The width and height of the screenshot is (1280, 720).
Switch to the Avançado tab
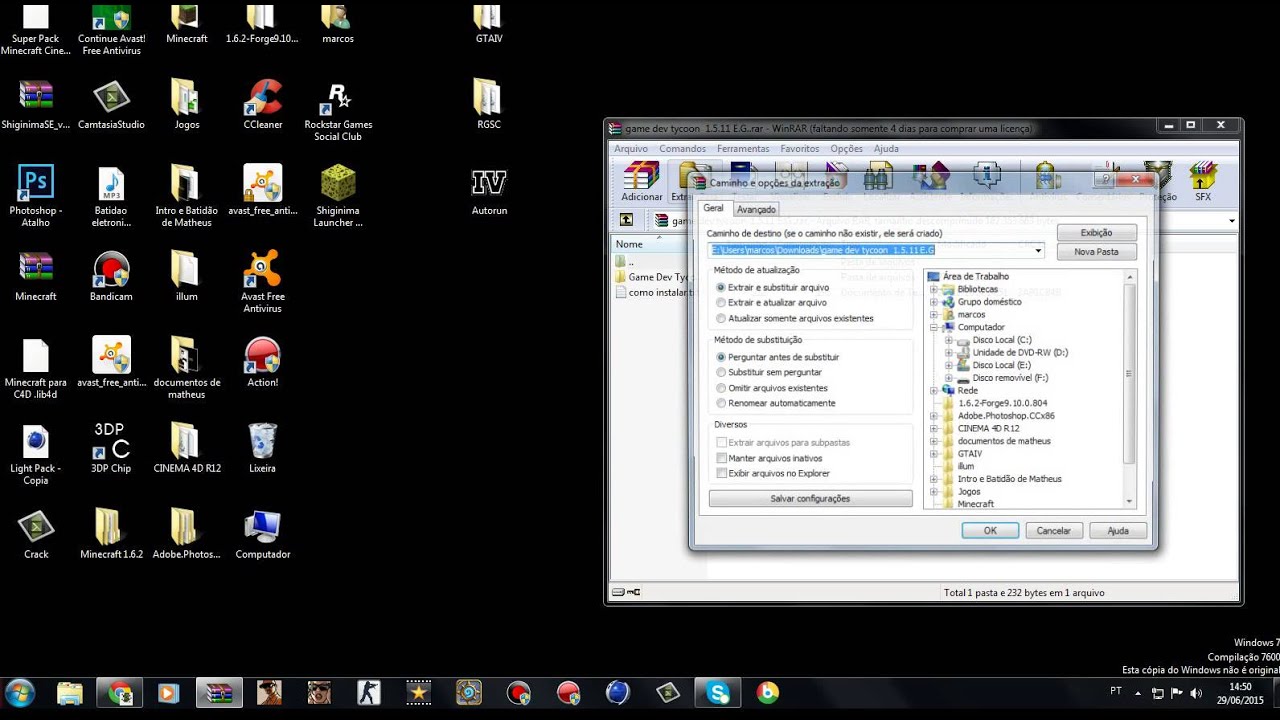point(756,210)
